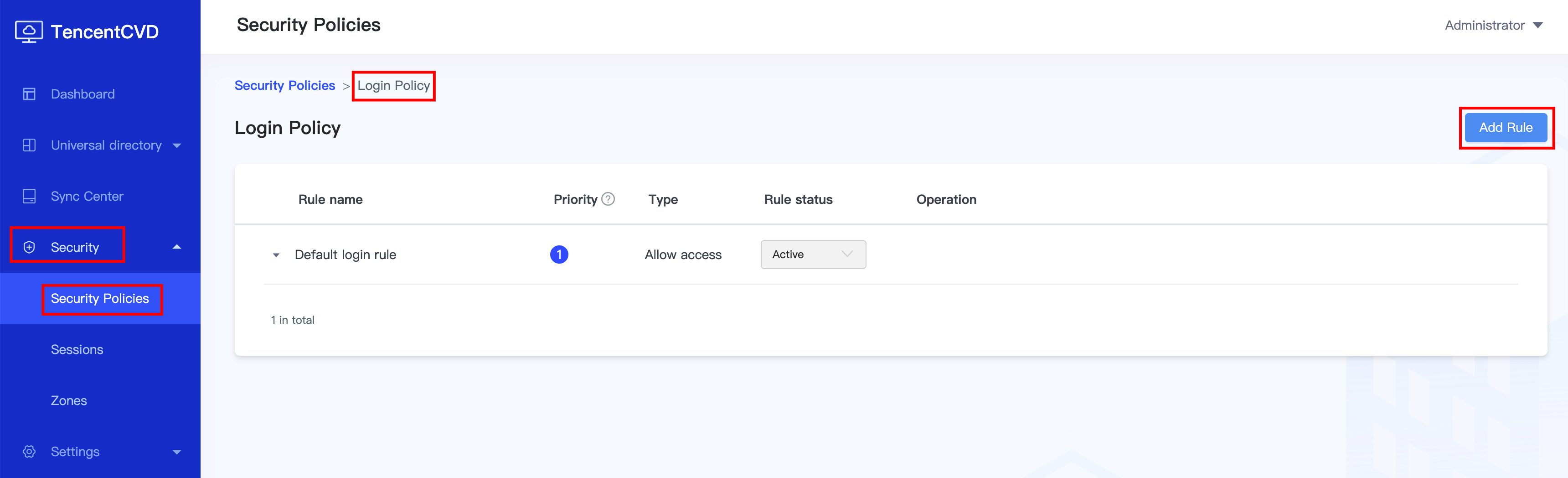
Task: Click the Security Policies breadcrumb link
Action: coord(285,86)
